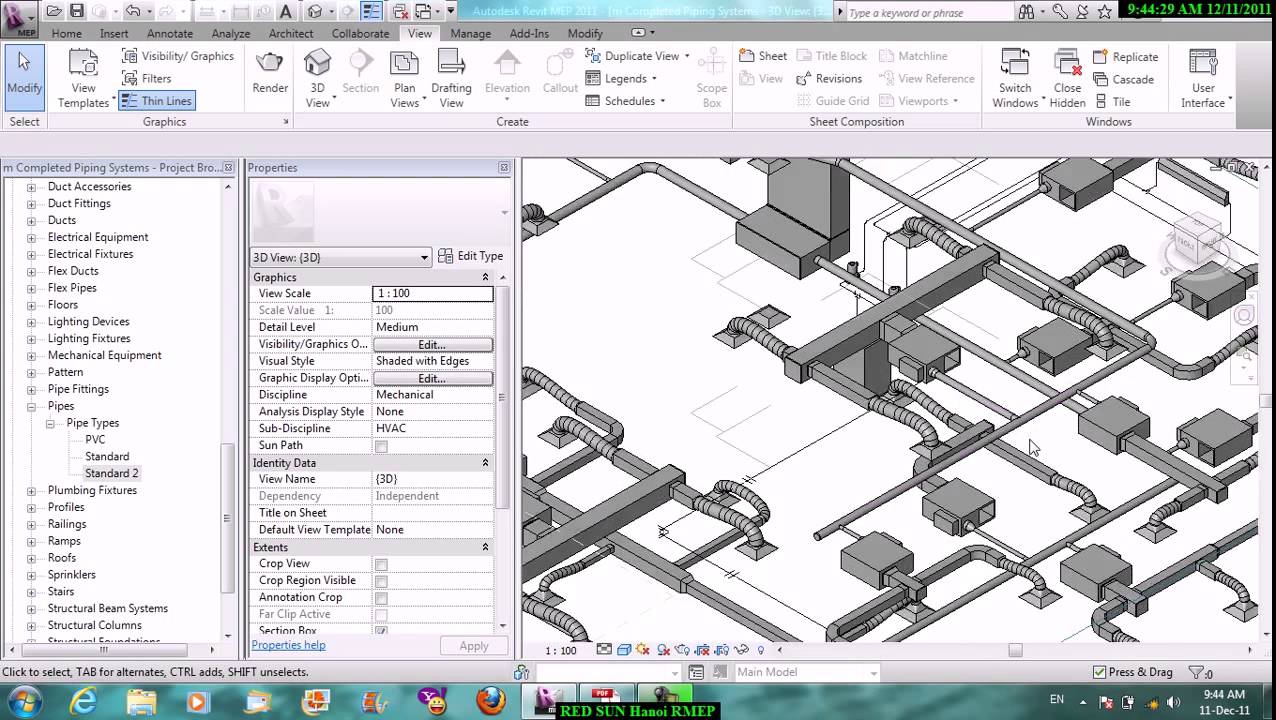Open Legends dropdown
1276x720 pixels.
pyautogui.click(x=621, y=78)
